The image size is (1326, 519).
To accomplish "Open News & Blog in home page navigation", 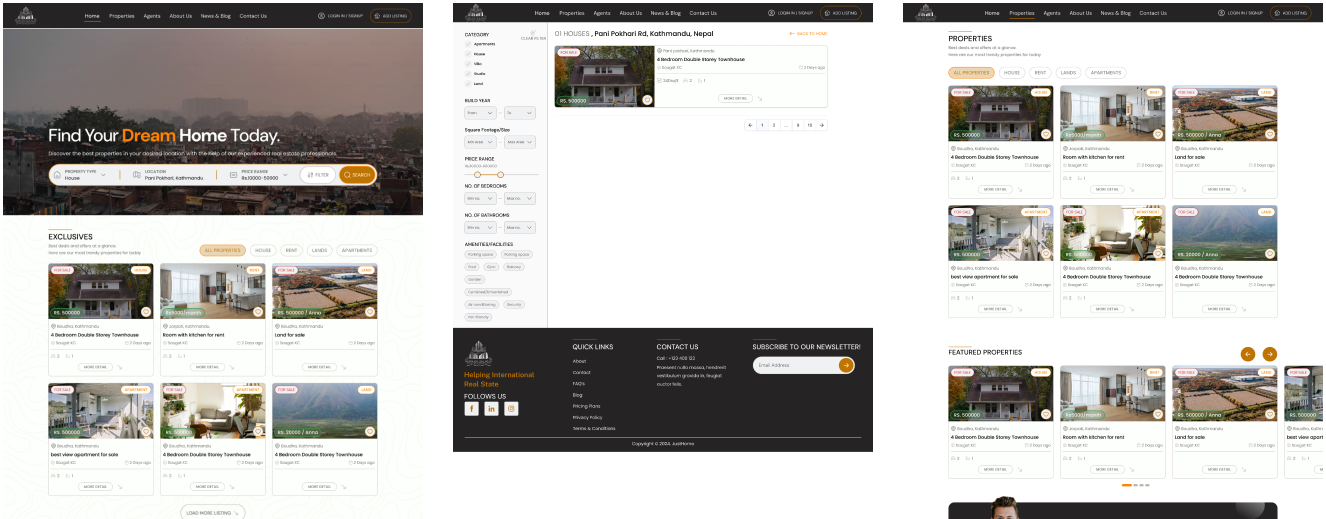I will point(216,16).
